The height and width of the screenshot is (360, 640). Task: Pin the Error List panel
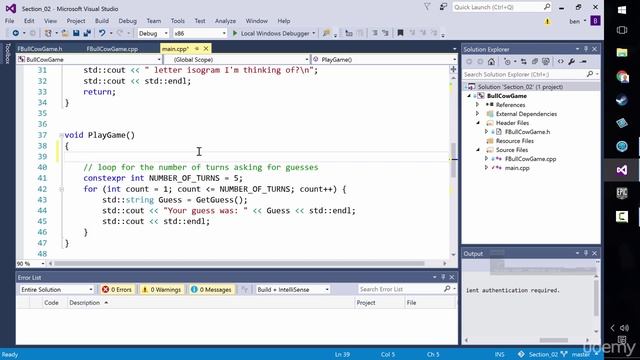pos(443,277)
